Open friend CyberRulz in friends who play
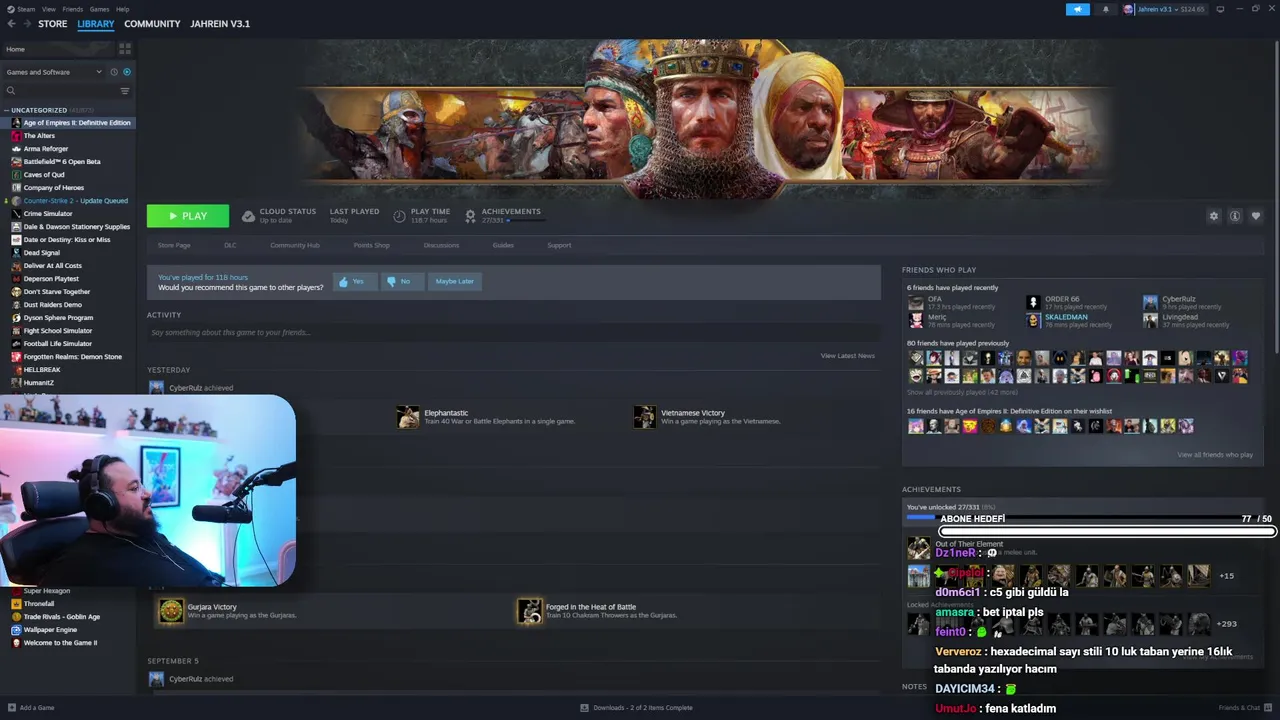This screenshot has width=1280, height=720. [1179, 299]
